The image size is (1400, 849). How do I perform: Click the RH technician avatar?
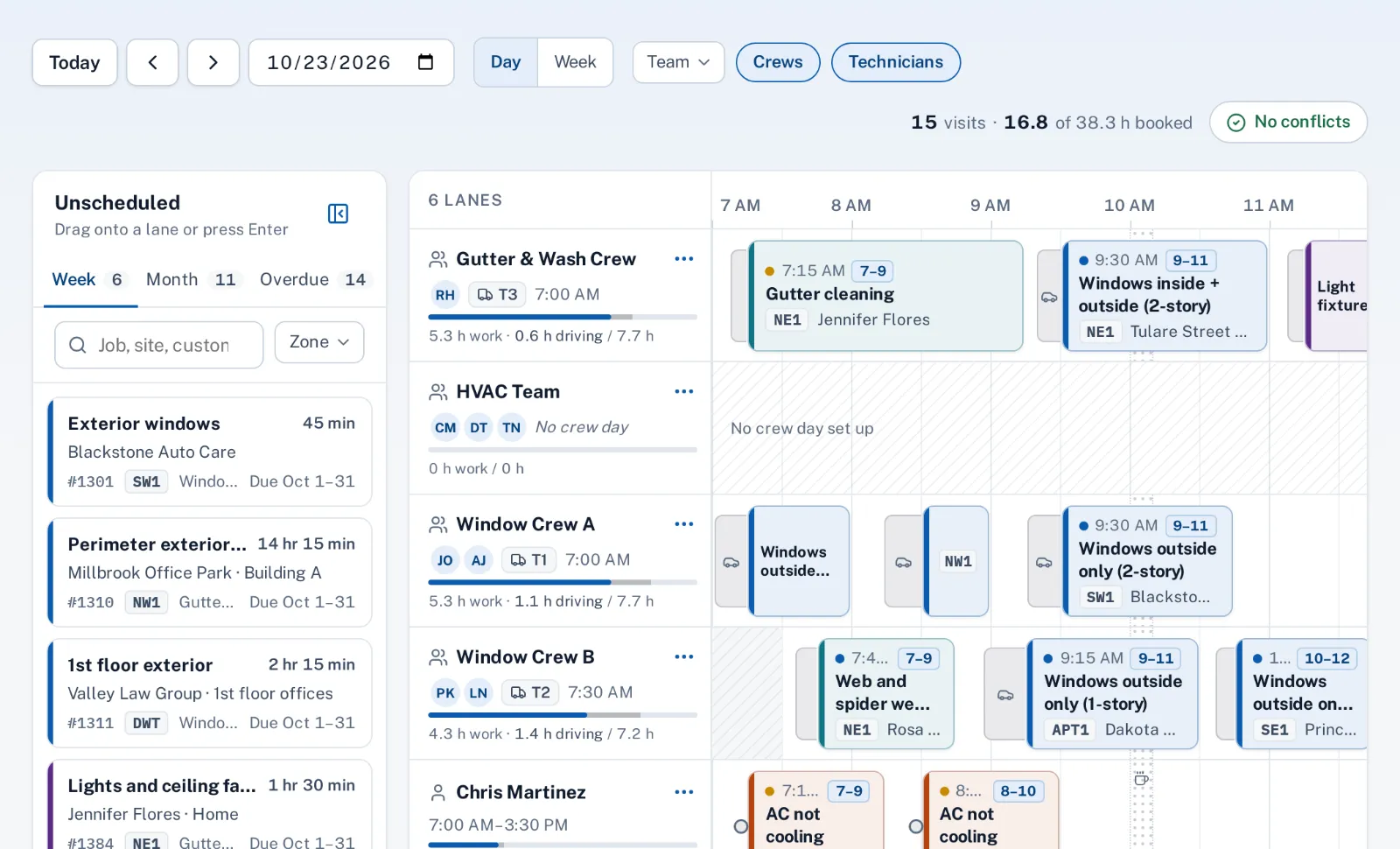[445, 295]
